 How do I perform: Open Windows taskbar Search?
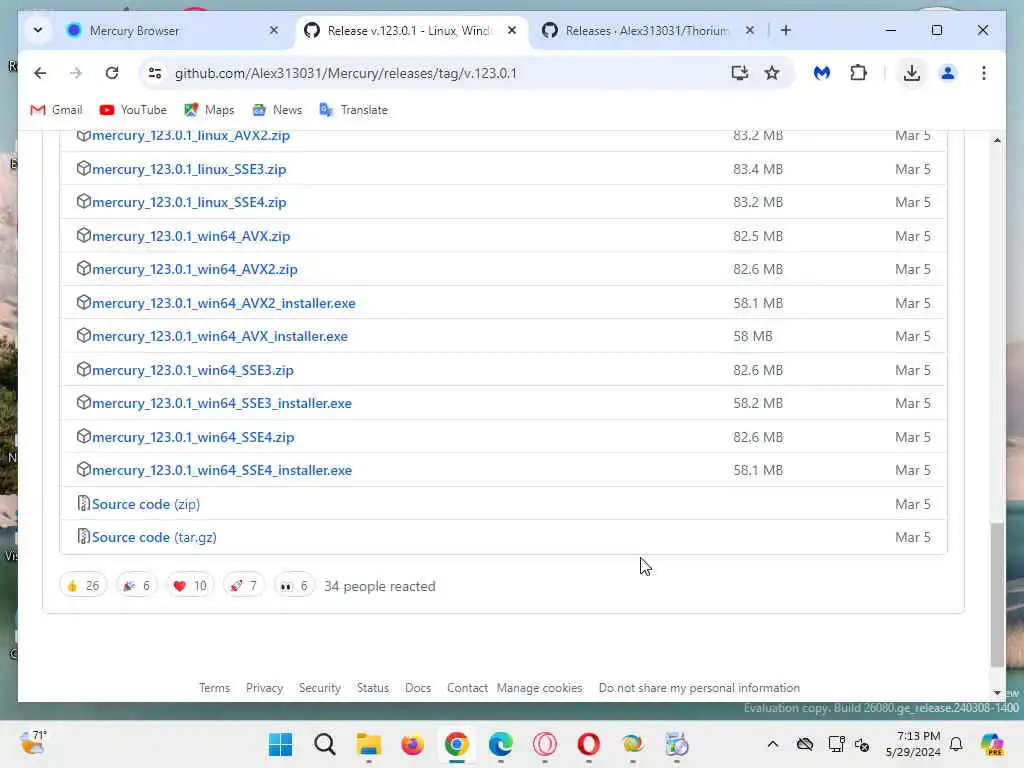[x=325, y=744]
